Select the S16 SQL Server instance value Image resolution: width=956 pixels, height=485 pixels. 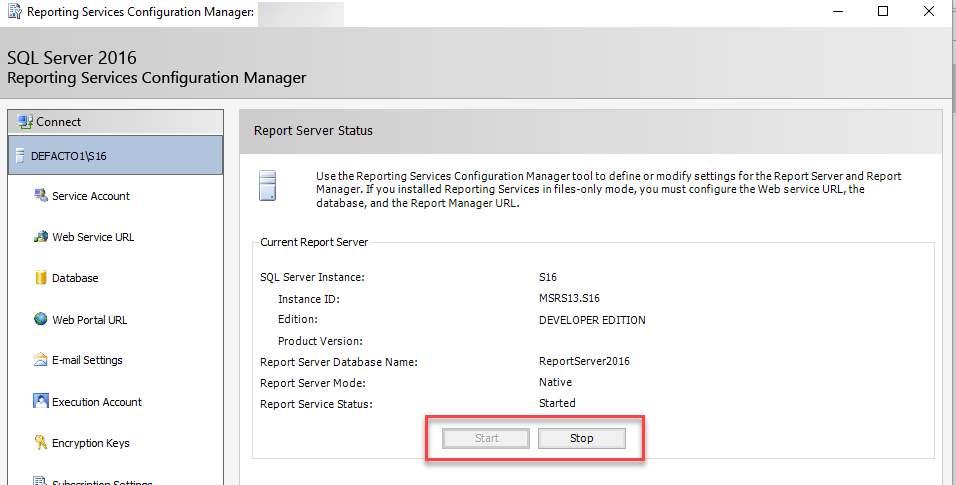[x=548, y=277]
